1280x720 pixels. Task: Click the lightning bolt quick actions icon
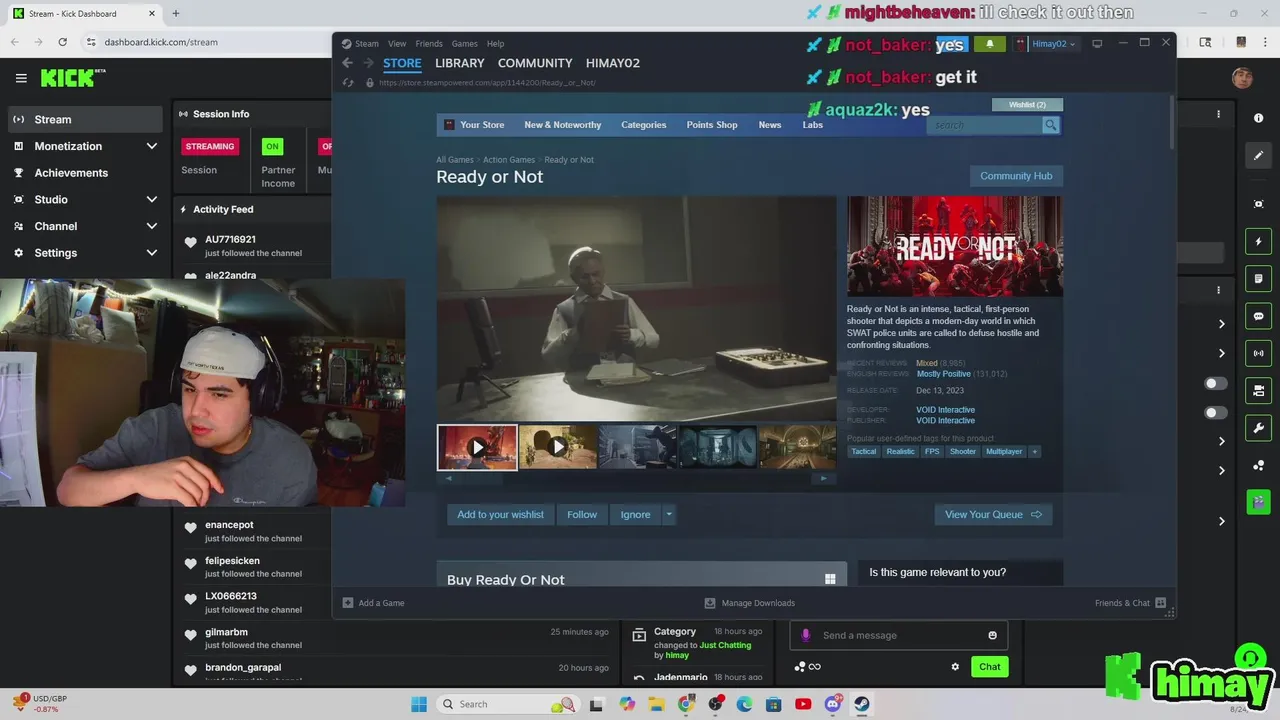(x=1258, y=241)
